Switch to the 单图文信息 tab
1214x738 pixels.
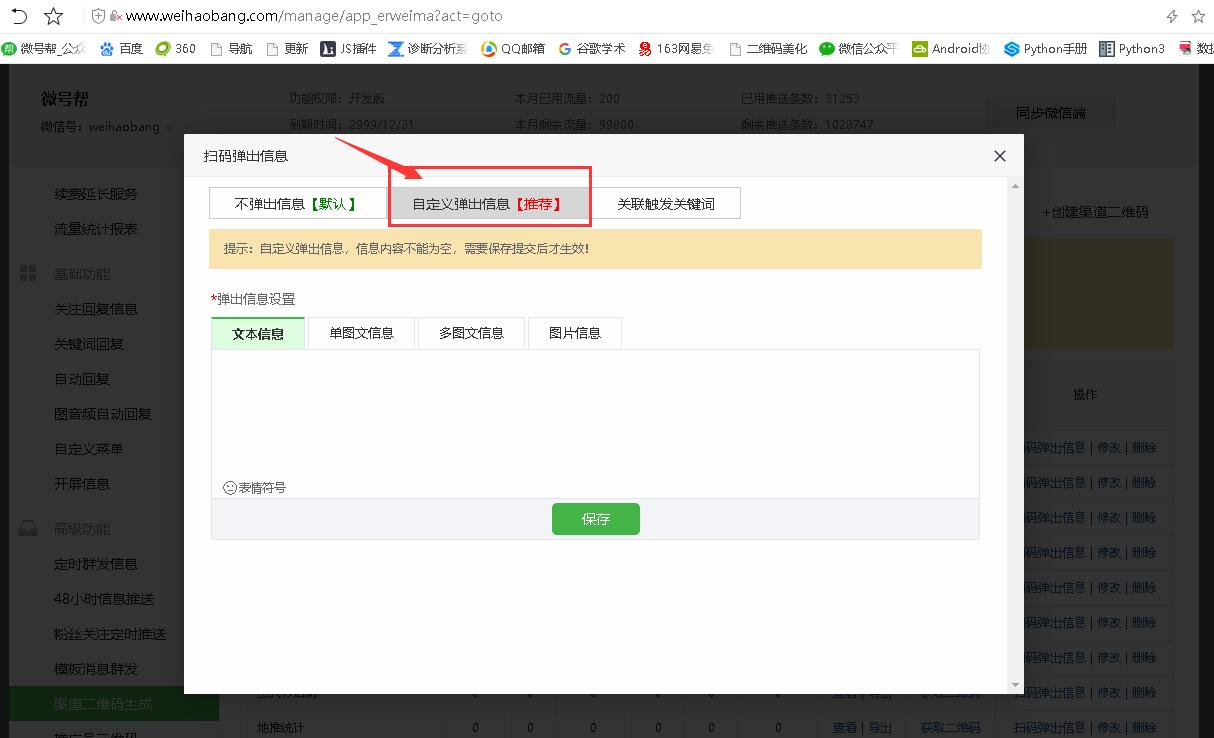tap(361, 333)
